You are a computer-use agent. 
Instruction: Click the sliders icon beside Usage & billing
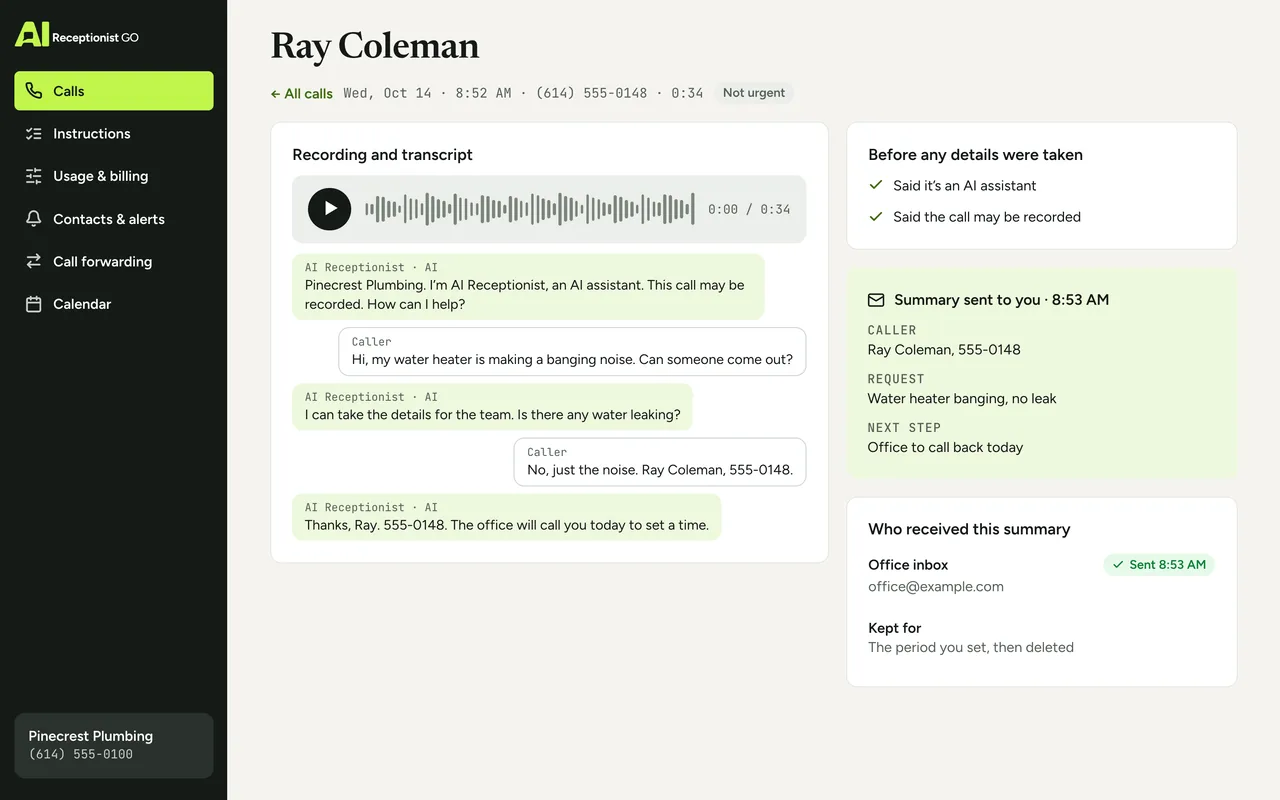coord(34,176)
